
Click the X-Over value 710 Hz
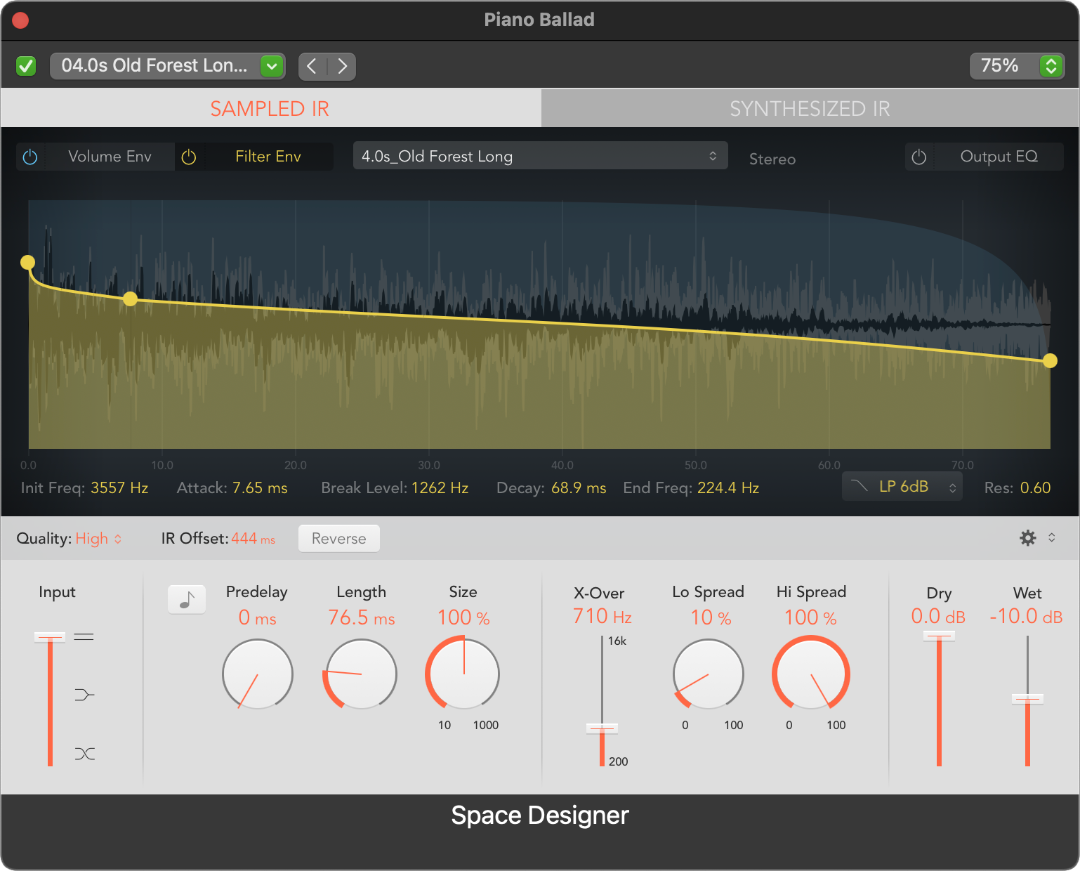pos(602,616)
